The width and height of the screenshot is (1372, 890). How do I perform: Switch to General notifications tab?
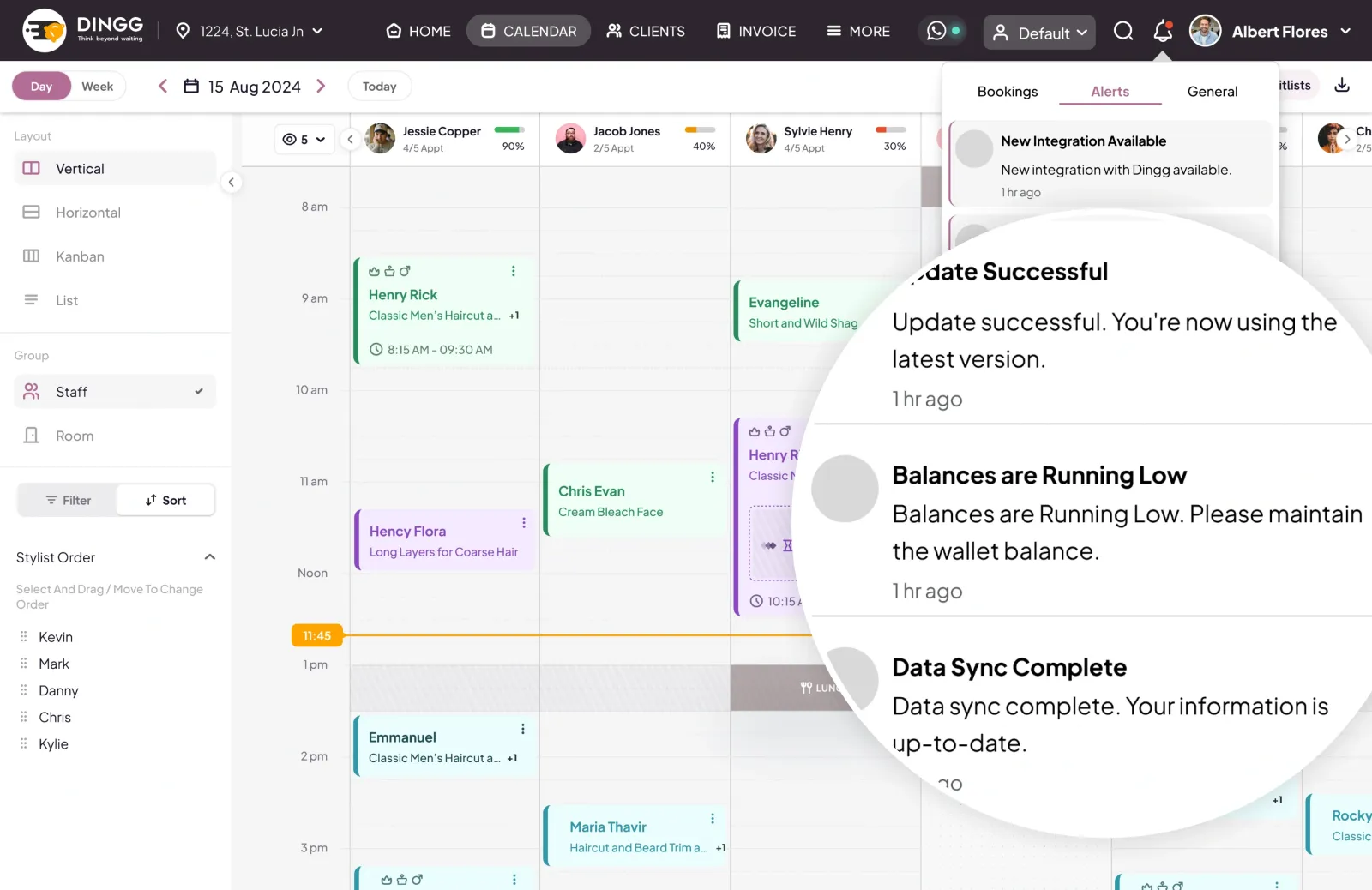click(x=1213, y=92)
